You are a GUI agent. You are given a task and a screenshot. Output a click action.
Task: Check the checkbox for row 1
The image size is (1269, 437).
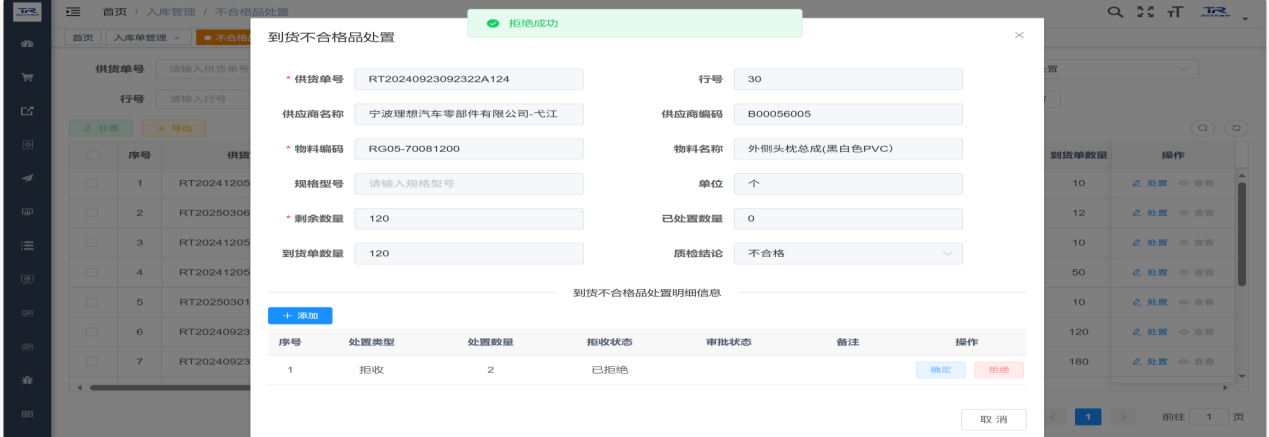click(92, 184)
